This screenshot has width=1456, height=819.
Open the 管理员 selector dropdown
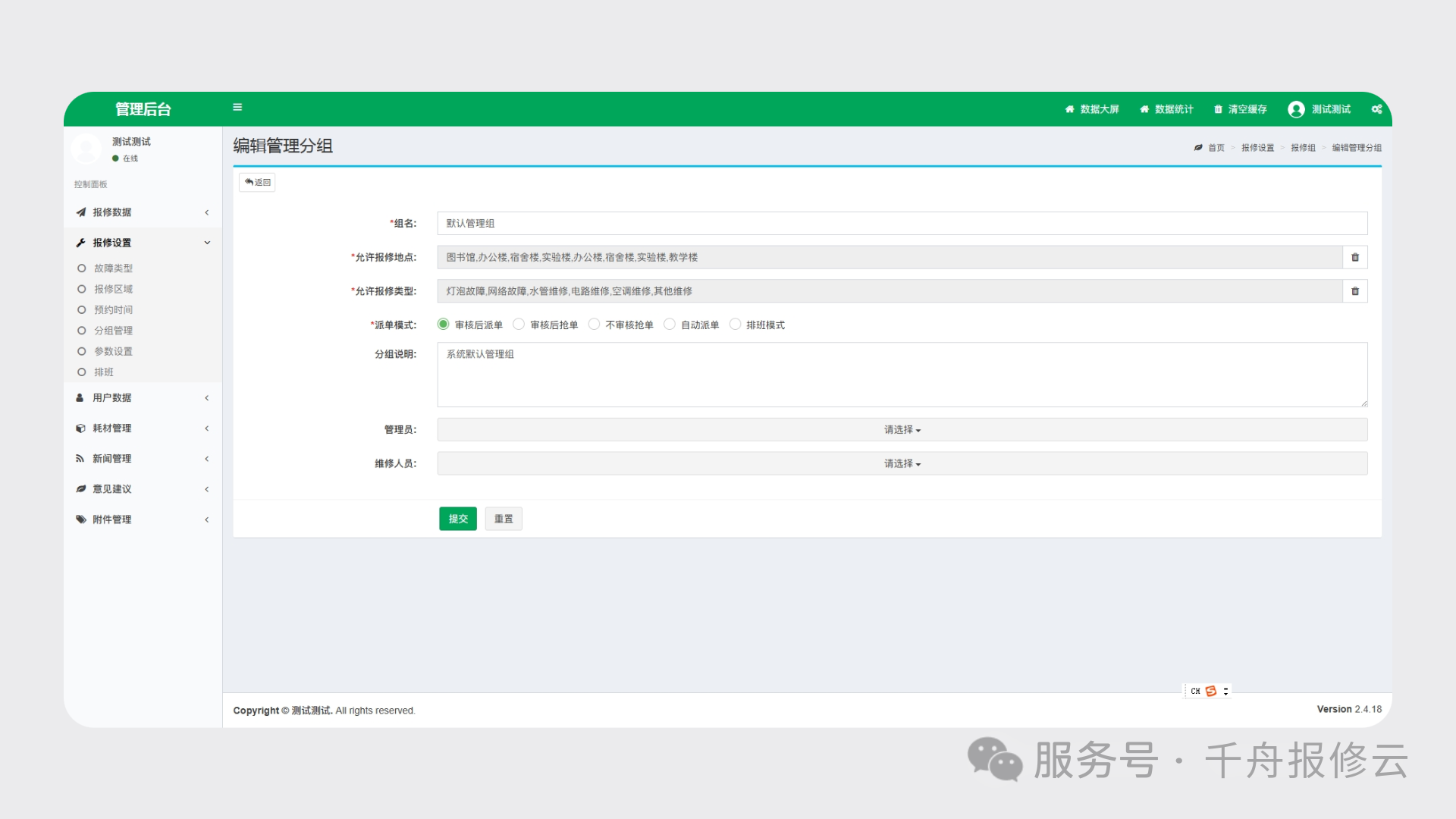(x=901, y=429)
